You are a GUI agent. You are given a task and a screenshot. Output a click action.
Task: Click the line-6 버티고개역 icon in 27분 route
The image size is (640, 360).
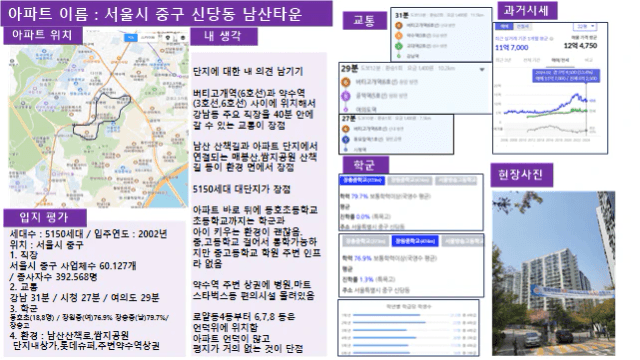tap(346, 129)
